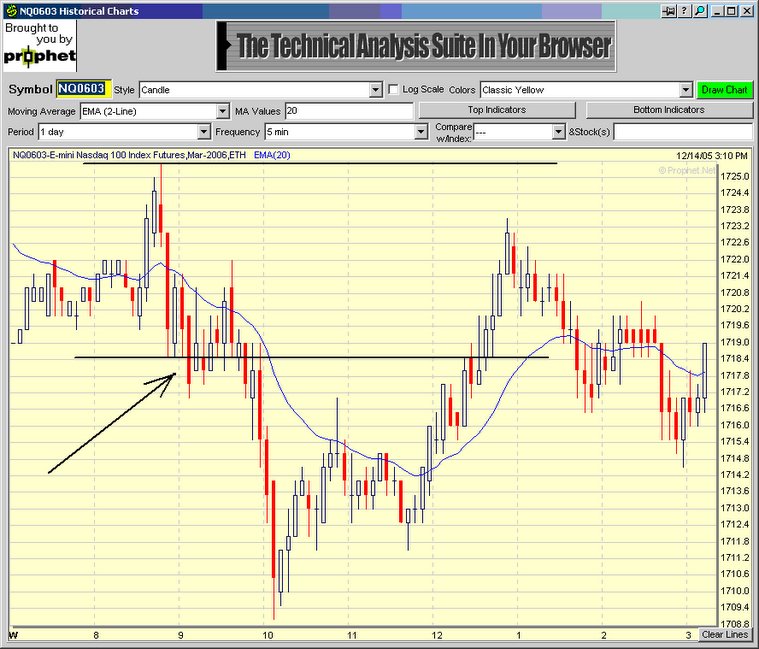Click the Clear Lines button

(x=725, y=634)
